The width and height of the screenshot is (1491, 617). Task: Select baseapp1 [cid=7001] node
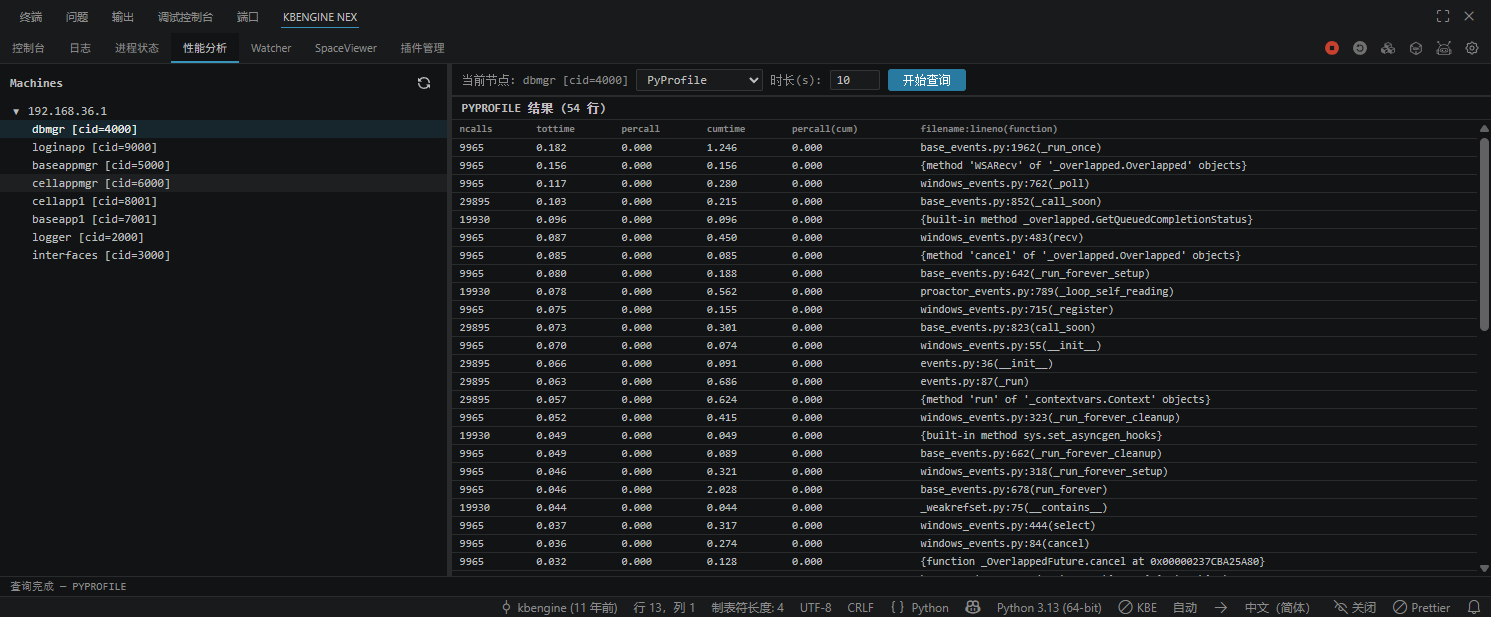[224, 219]
